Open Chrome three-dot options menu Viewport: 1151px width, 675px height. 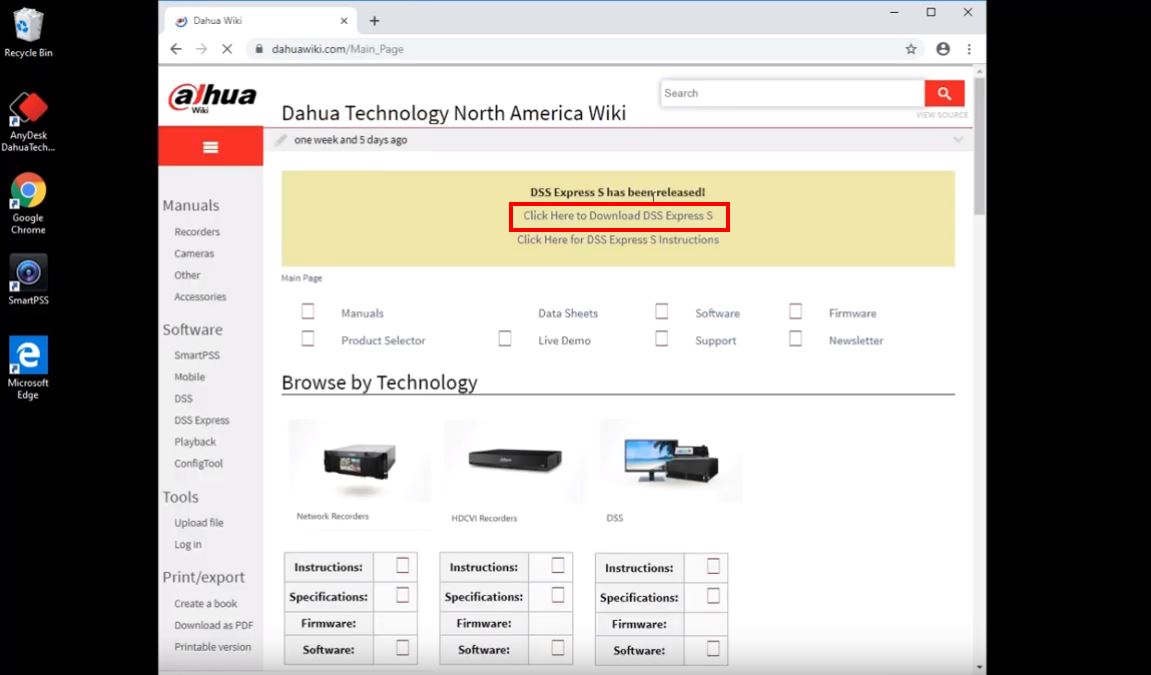(x=969, y=49)
